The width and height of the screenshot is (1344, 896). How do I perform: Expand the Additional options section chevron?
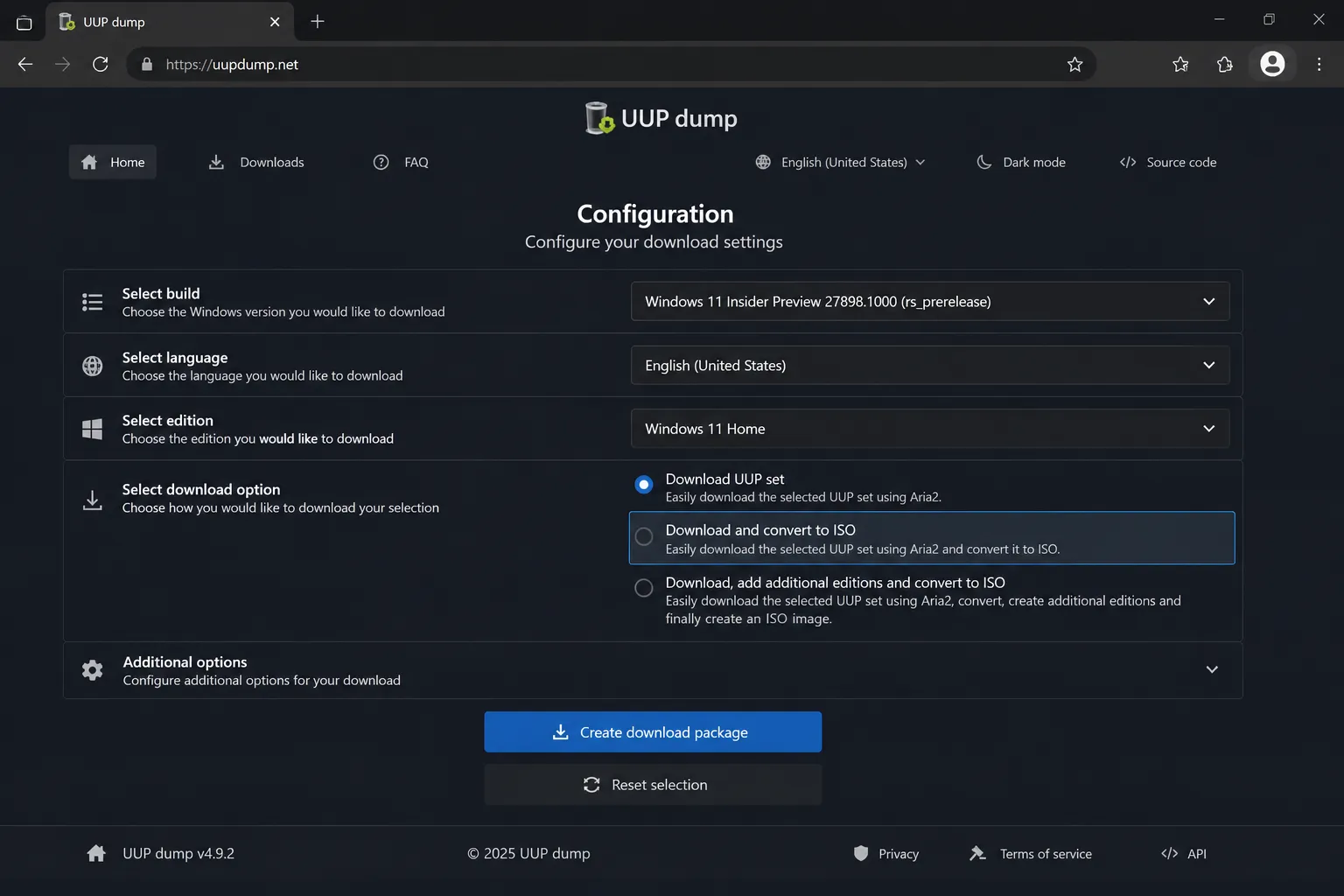point(1212,669)
